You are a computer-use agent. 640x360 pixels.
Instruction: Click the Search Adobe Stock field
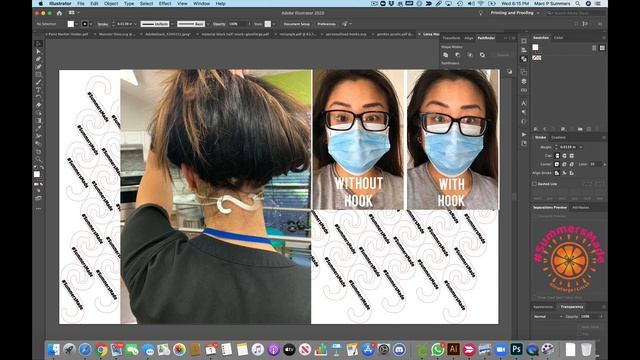[575, 13]
